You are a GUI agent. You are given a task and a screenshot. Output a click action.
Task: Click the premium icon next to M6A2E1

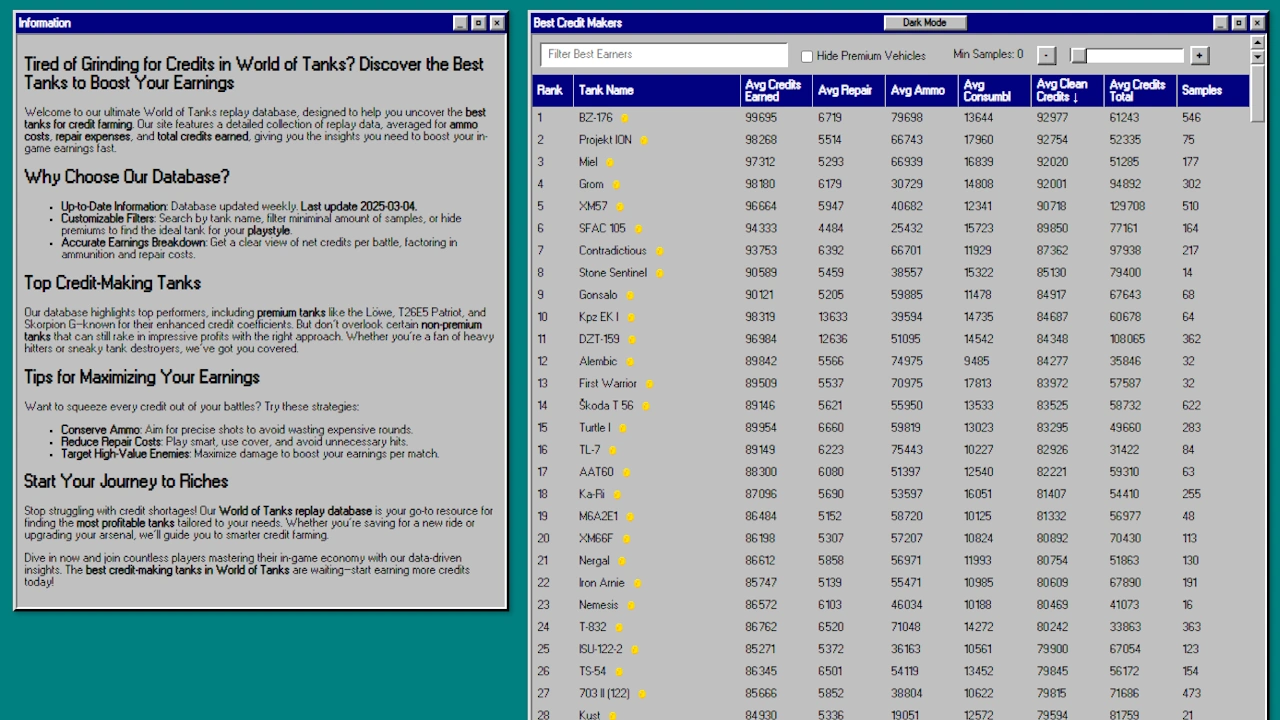click(x=630, y=516)
